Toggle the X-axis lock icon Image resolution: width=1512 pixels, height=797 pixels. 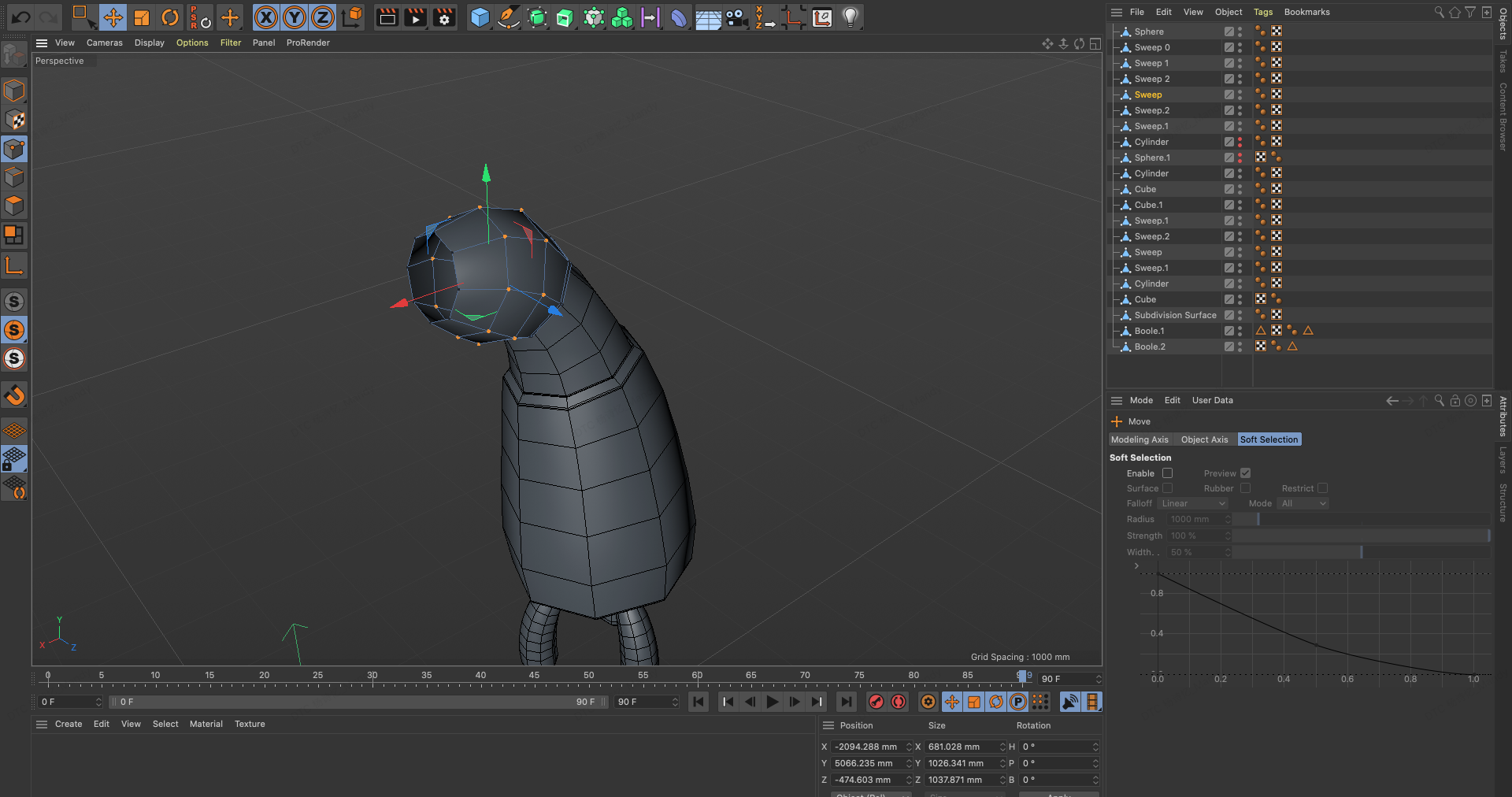point(266,17)
